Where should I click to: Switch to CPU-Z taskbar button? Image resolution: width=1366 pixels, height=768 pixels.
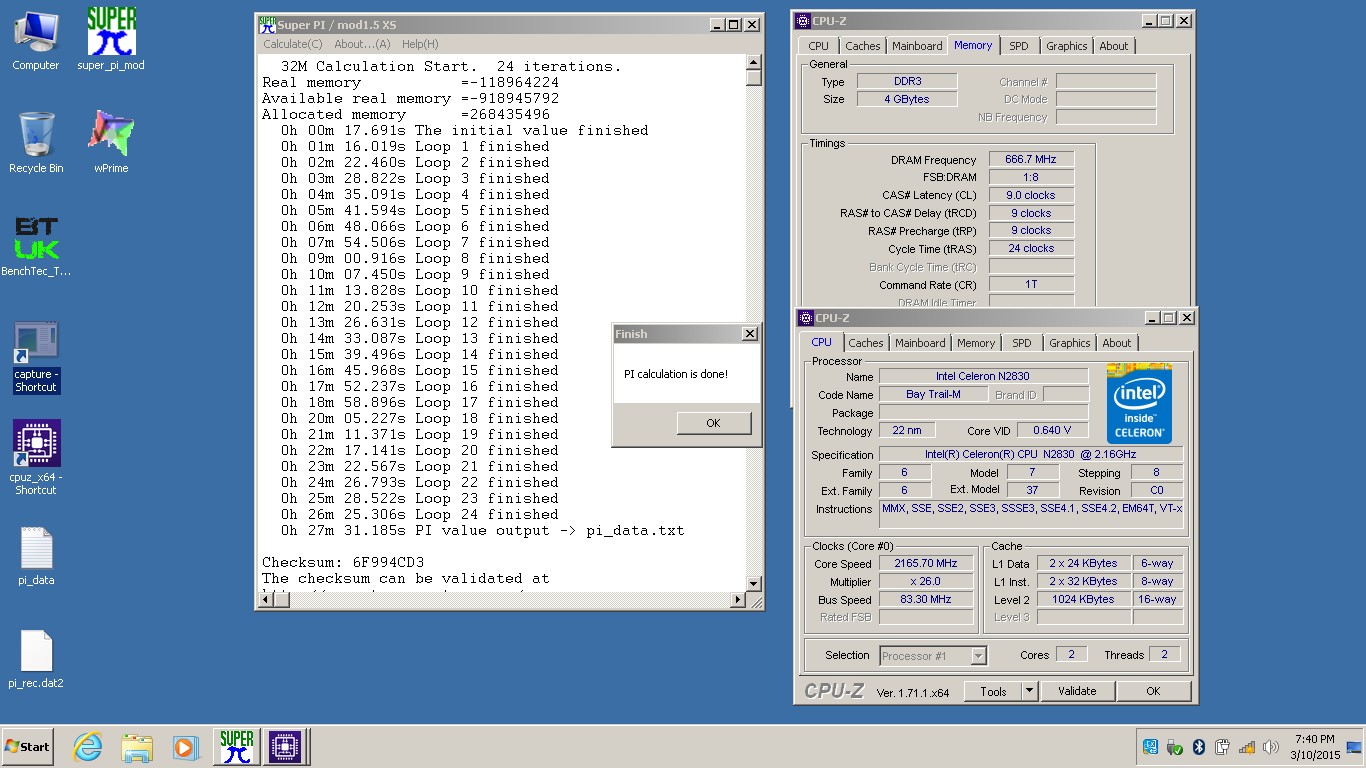click(x=285, y=747)
